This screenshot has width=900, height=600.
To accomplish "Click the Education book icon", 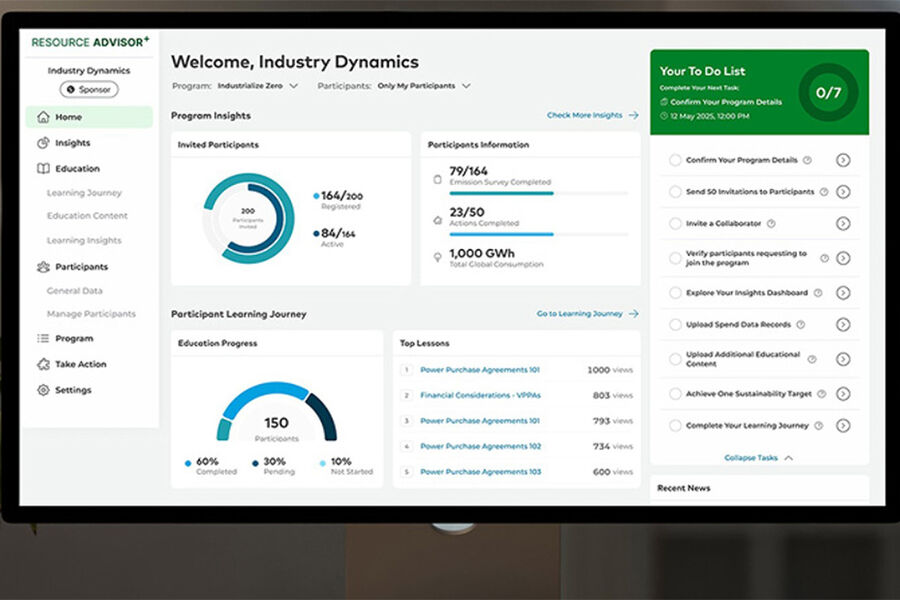I will 43,169.
